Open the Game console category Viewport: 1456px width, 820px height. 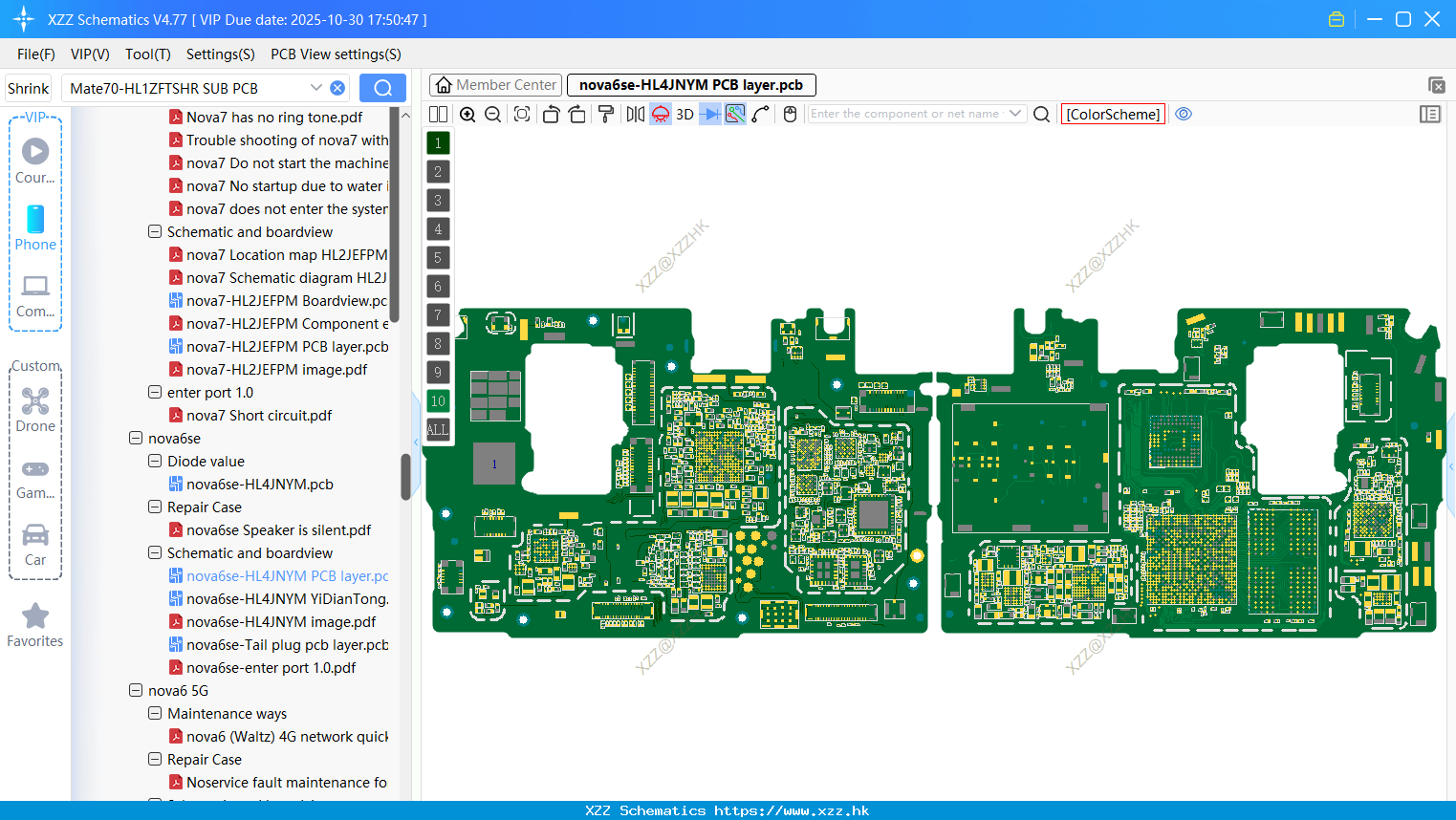[x=35, y=478]
